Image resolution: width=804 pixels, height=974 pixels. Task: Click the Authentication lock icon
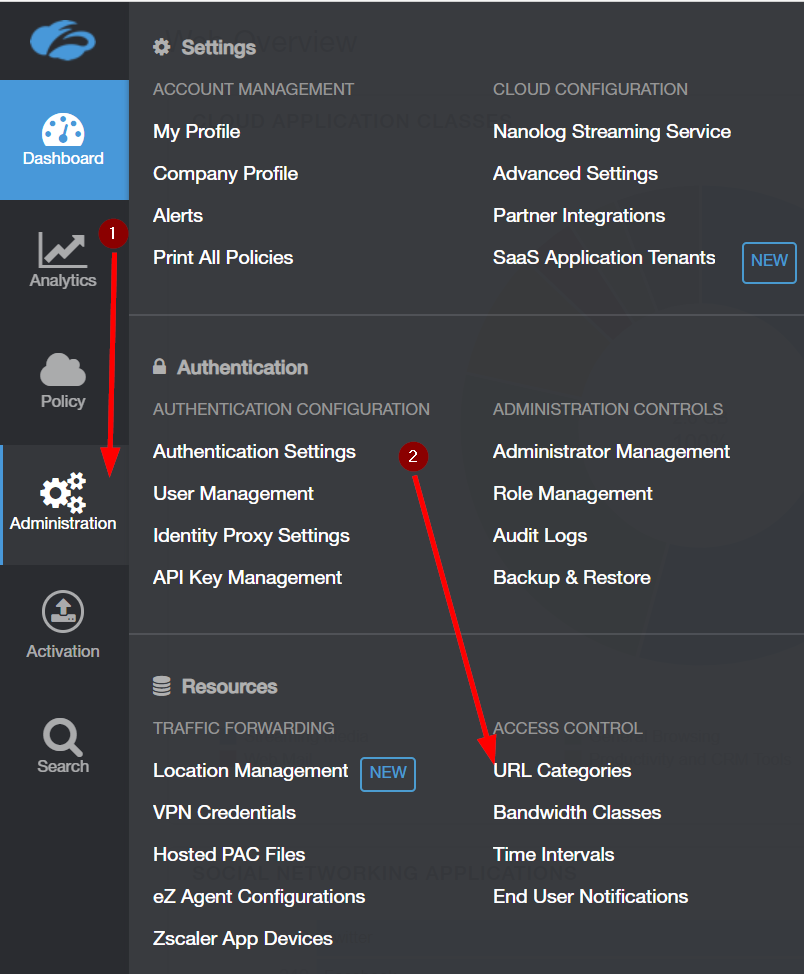click(160, 366)
